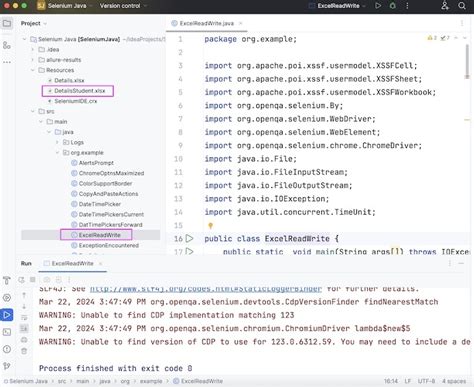Expand the Logs package
Image resolution: width=474 pixels, height=387 pixels.
57,142
